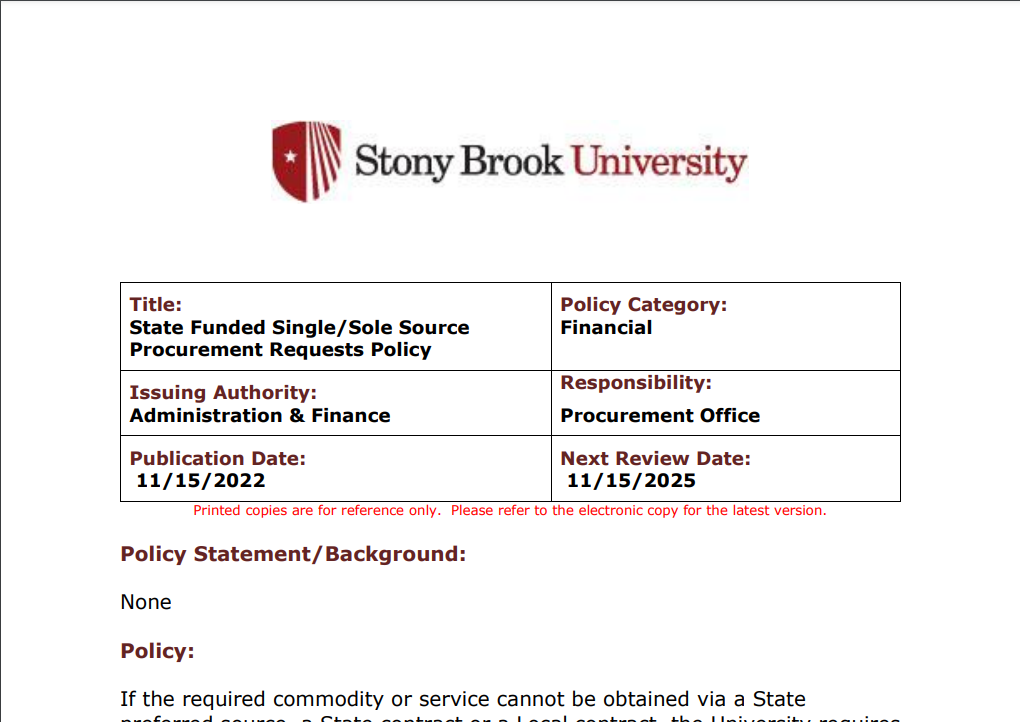This screenshot has width=1020, height=722.
Task: Click the Stony Brook shield logo
Action: pyautogui.click(x=306, y=161)
